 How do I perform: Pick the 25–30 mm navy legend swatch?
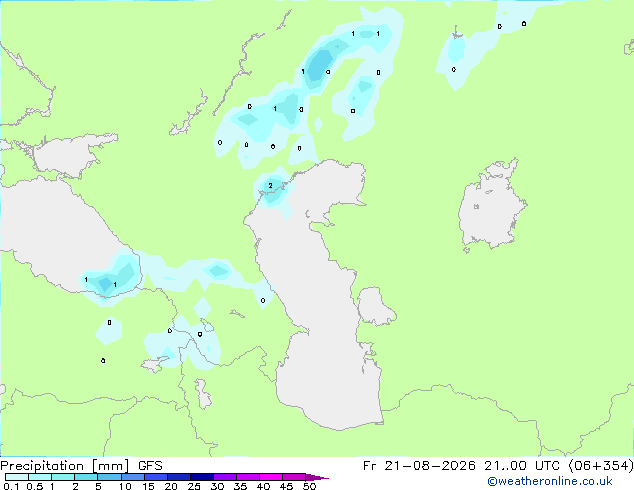click(x=202, y=477)
